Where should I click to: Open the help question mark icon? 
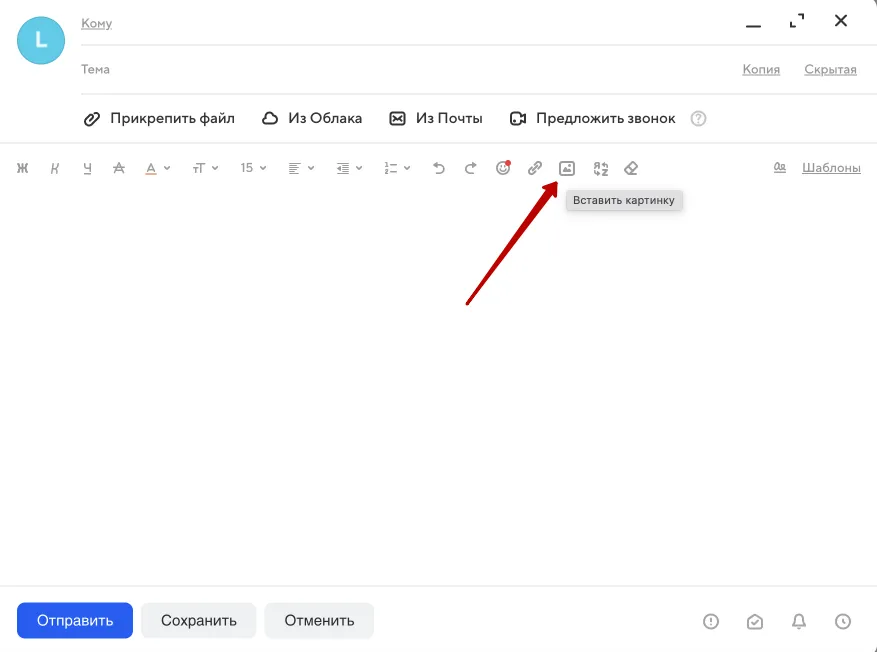coord(698,119)
